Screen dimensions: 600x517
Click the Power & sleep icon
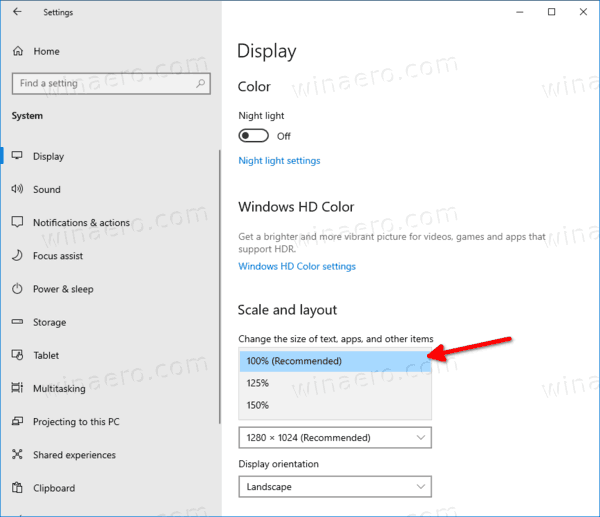pos(17,289)
